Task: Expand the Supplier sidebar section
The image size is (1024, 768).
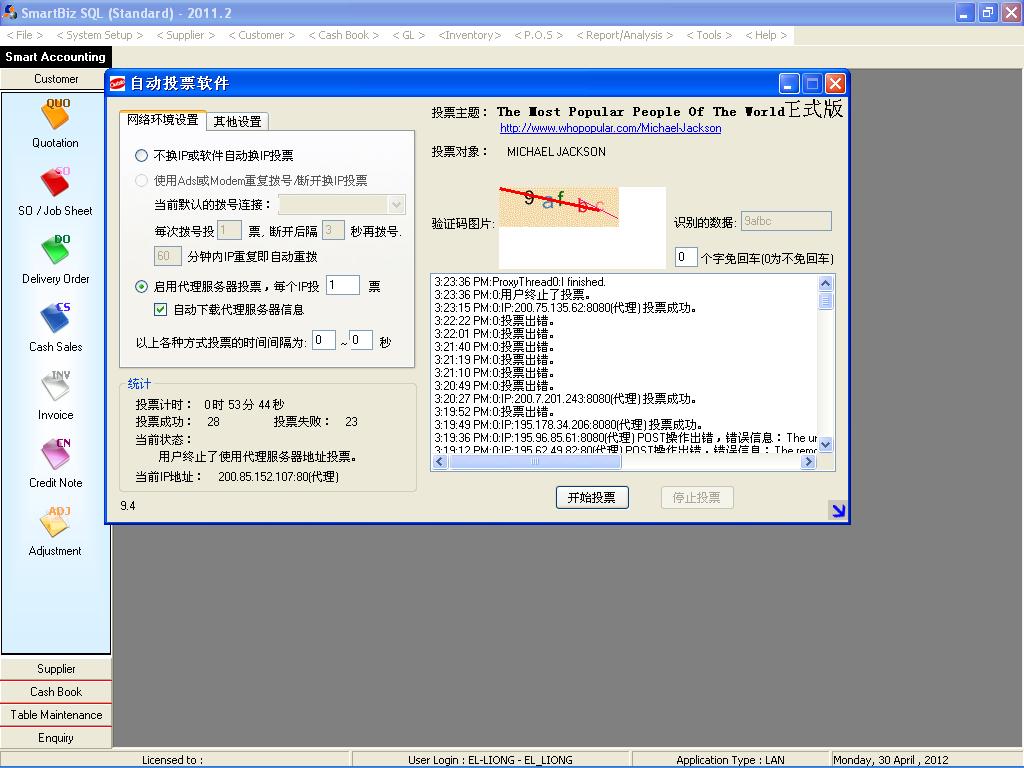Action: click(56, 669)
